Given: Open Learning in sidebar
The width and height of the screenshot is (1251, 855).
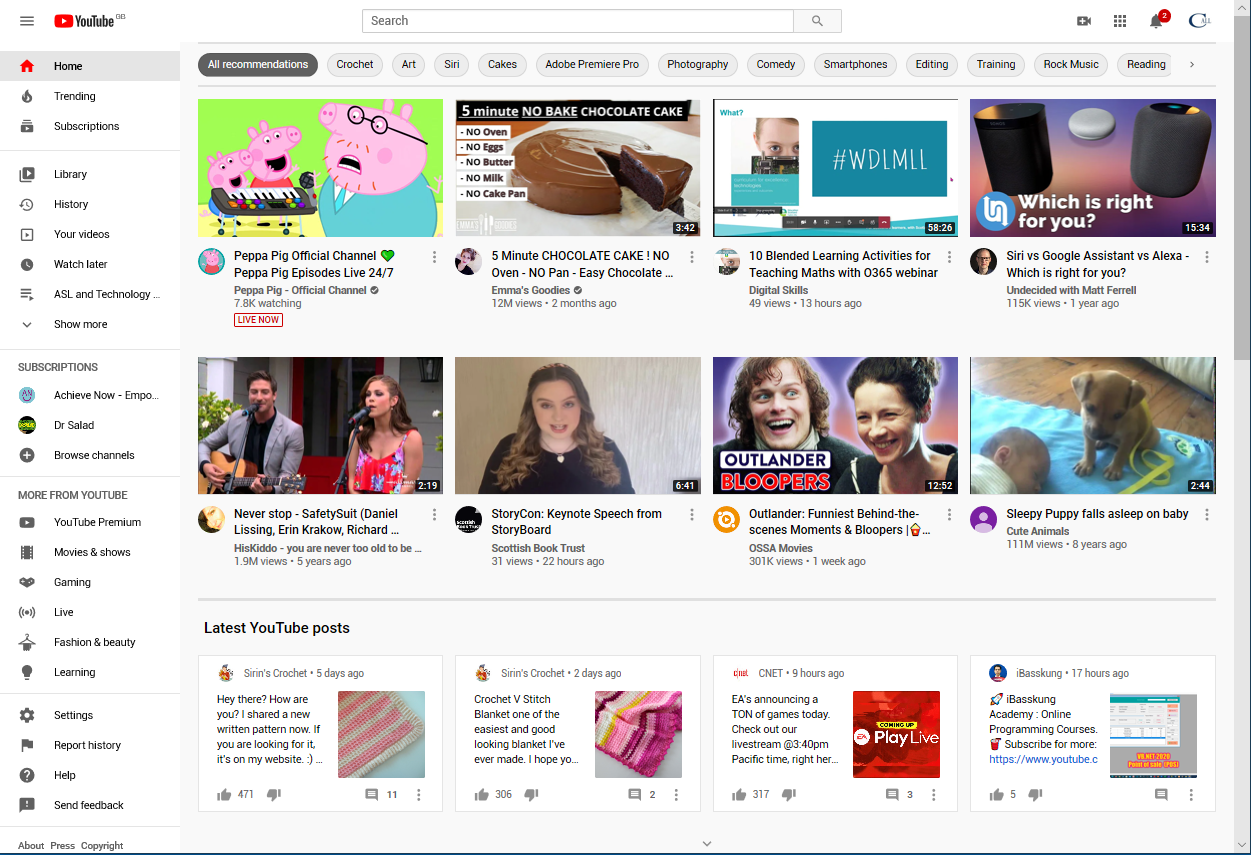Looking at the screenshot, I should (x=90, y=672).
